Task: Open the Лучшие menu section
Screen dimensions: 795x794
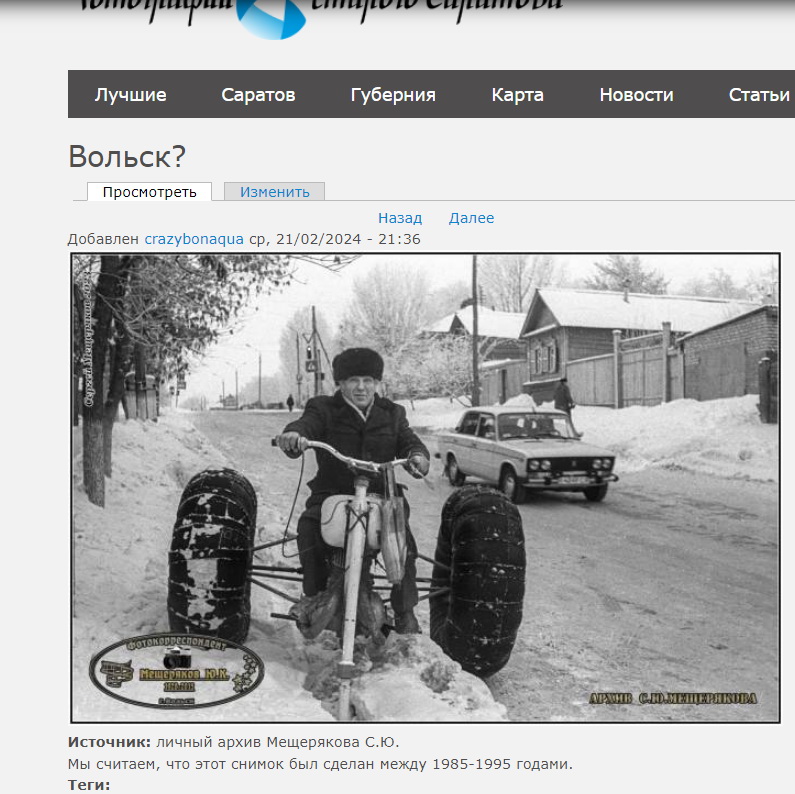Action: tap(130, 95)
